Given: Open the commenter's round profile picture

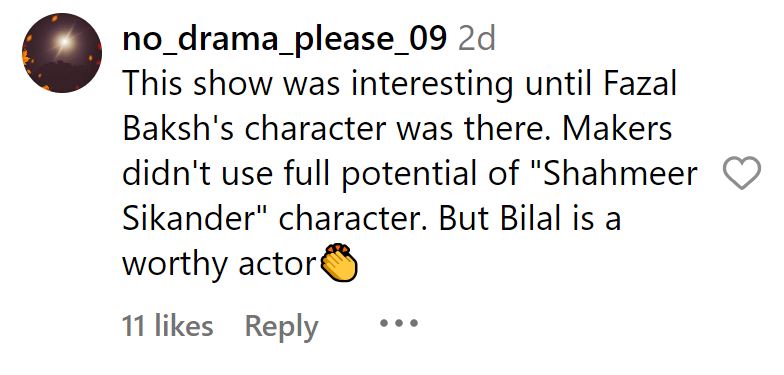Looking at the screenshot, I should [62, 53].
